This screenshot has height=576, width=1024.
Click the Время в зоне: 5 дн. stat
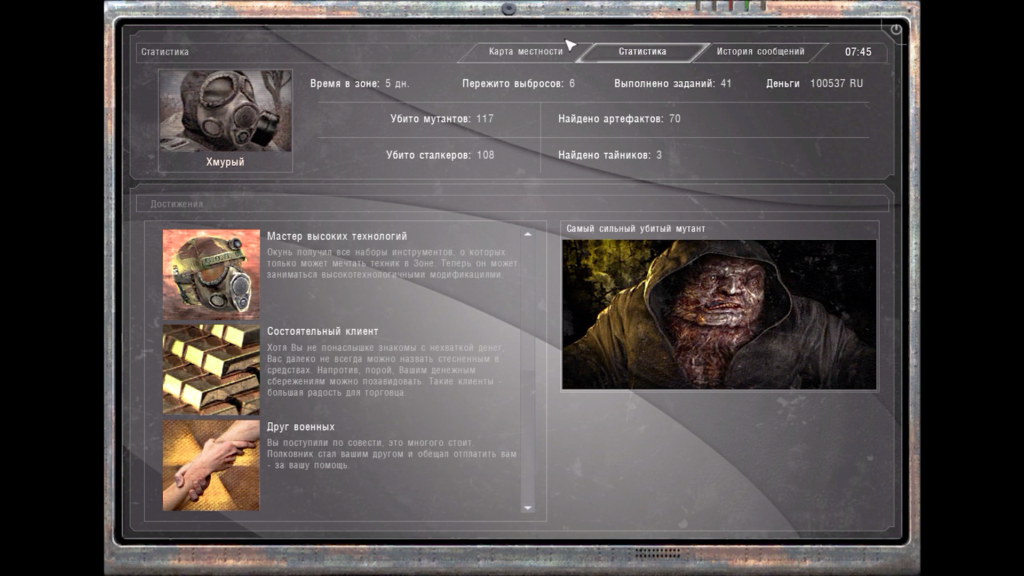(360, 84)
